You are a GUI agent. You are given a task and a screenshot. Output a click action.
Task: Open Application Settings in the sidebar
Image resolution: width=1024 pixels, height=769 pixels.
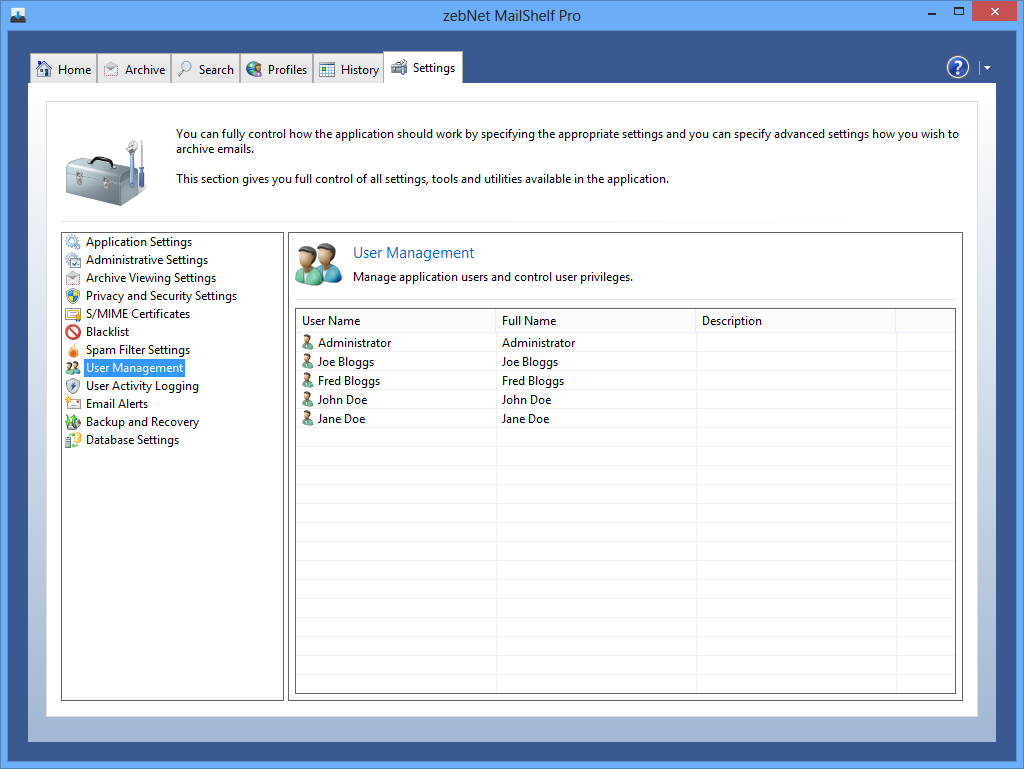click(x=138, y=242)
